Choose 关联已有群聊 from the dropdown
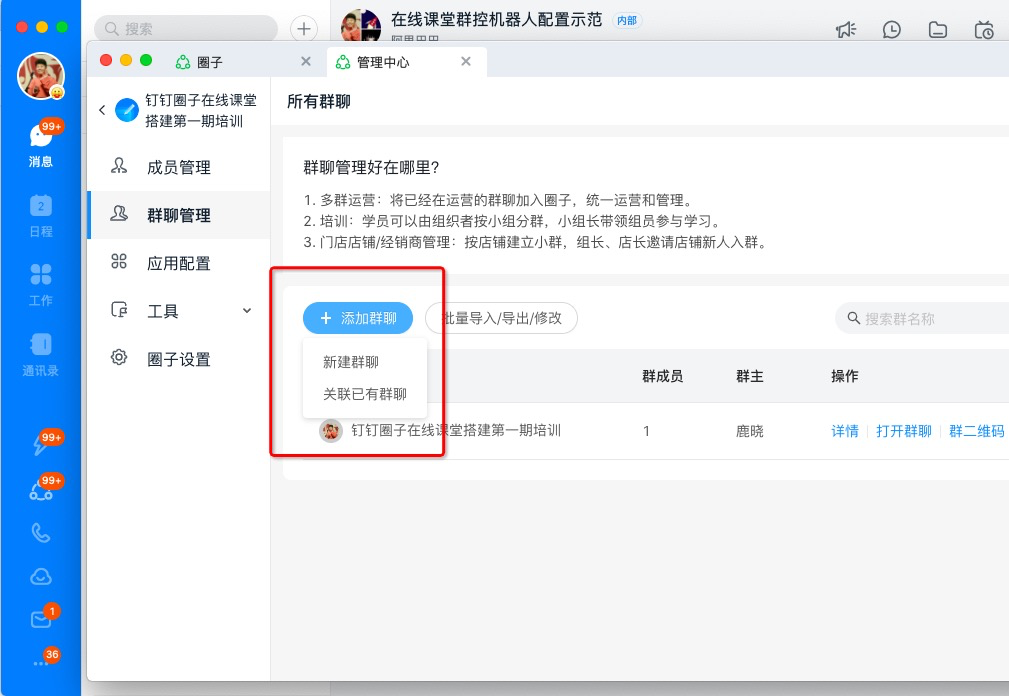This screenshot has height=696, width=1009. [365, 394]
